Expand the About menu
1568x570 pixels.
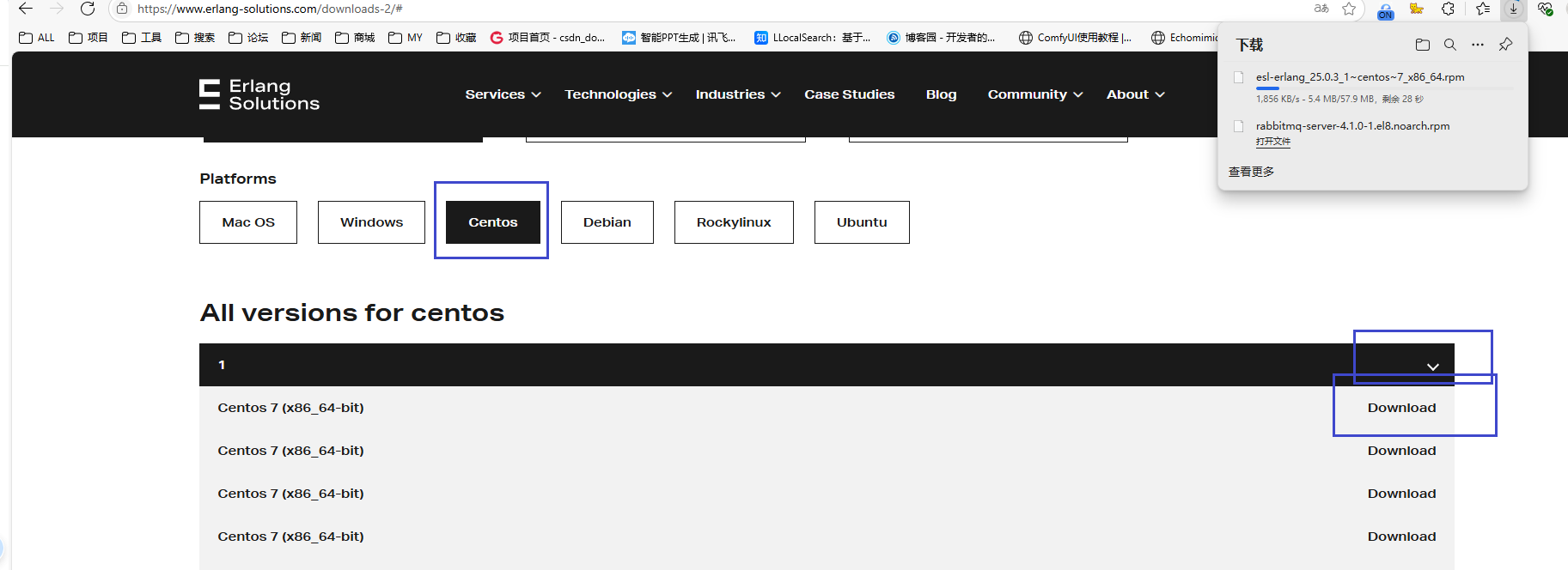coord(1135,94)
